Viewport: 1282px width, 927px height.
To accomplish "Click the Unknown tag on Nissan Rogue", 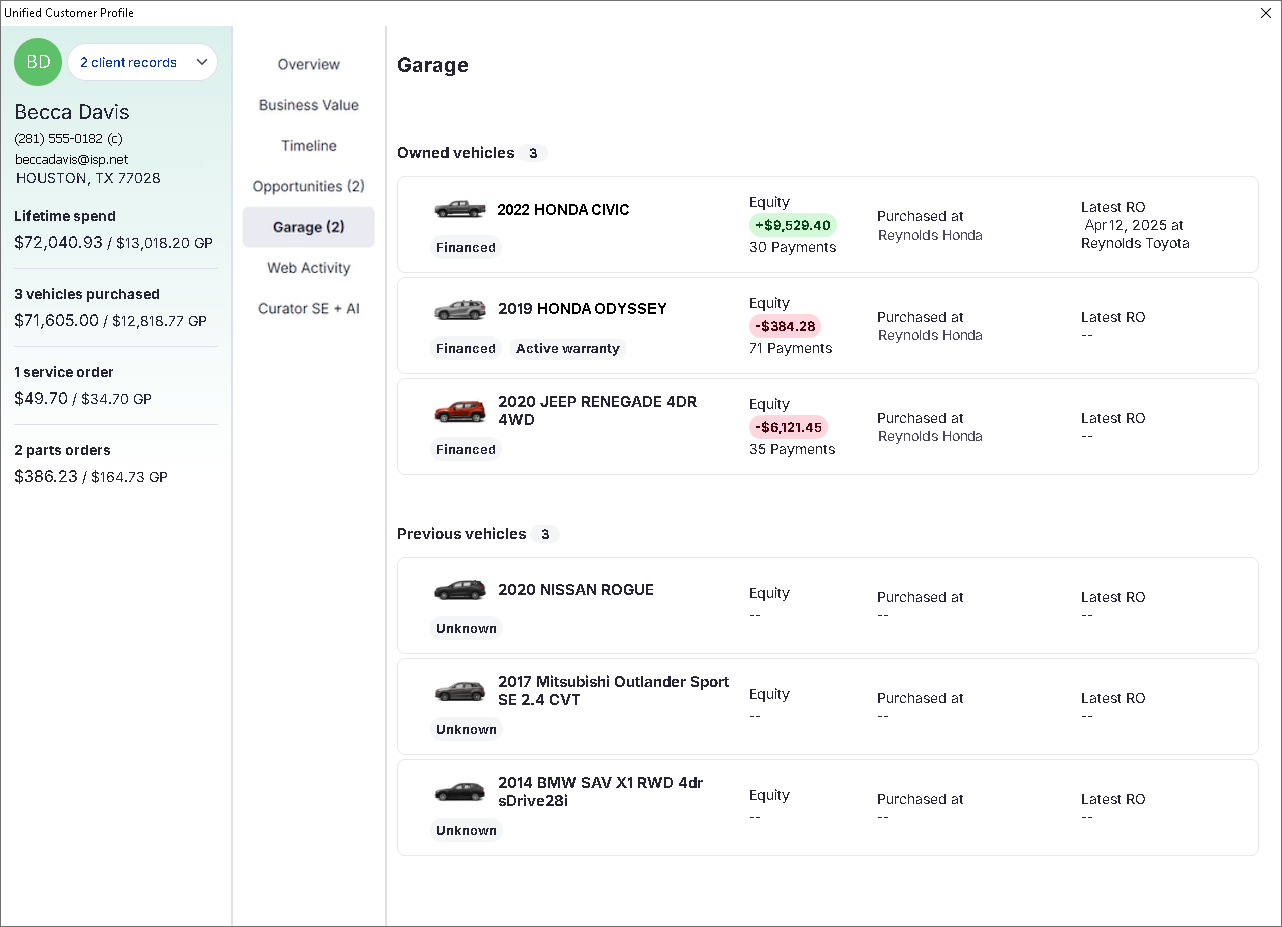I will pyautogui.click(x=466, y=628).
